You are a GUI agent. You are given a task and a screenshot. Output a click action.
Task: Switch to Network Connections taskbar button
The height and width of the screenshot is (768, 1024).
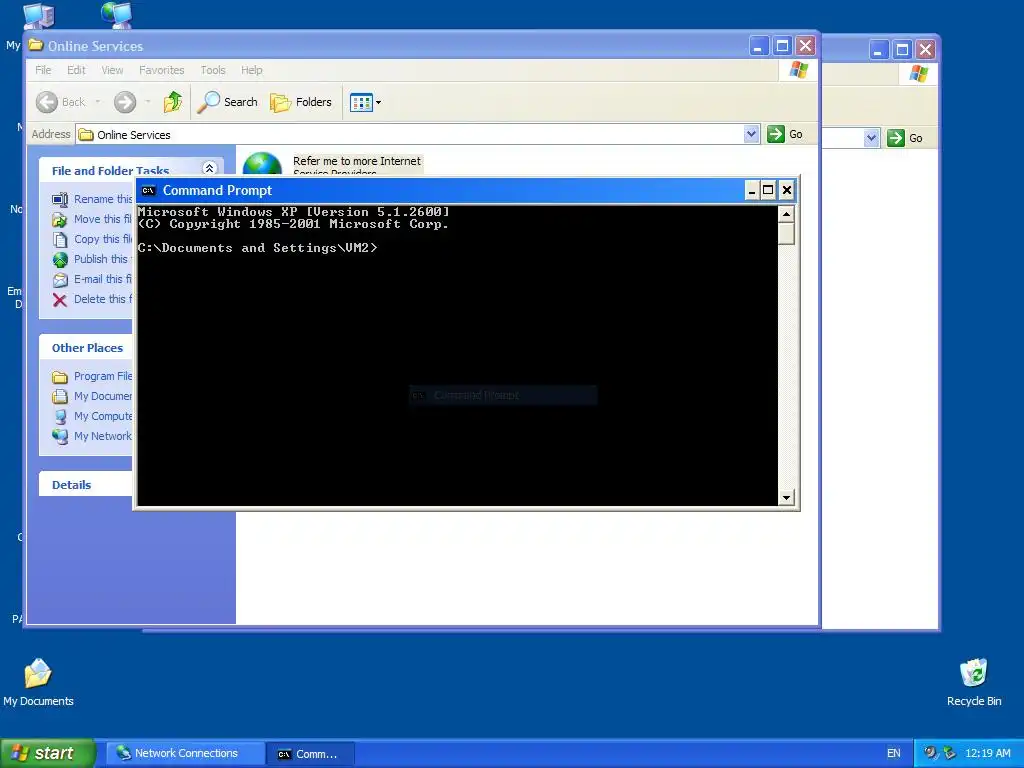[x=186, y=754]
